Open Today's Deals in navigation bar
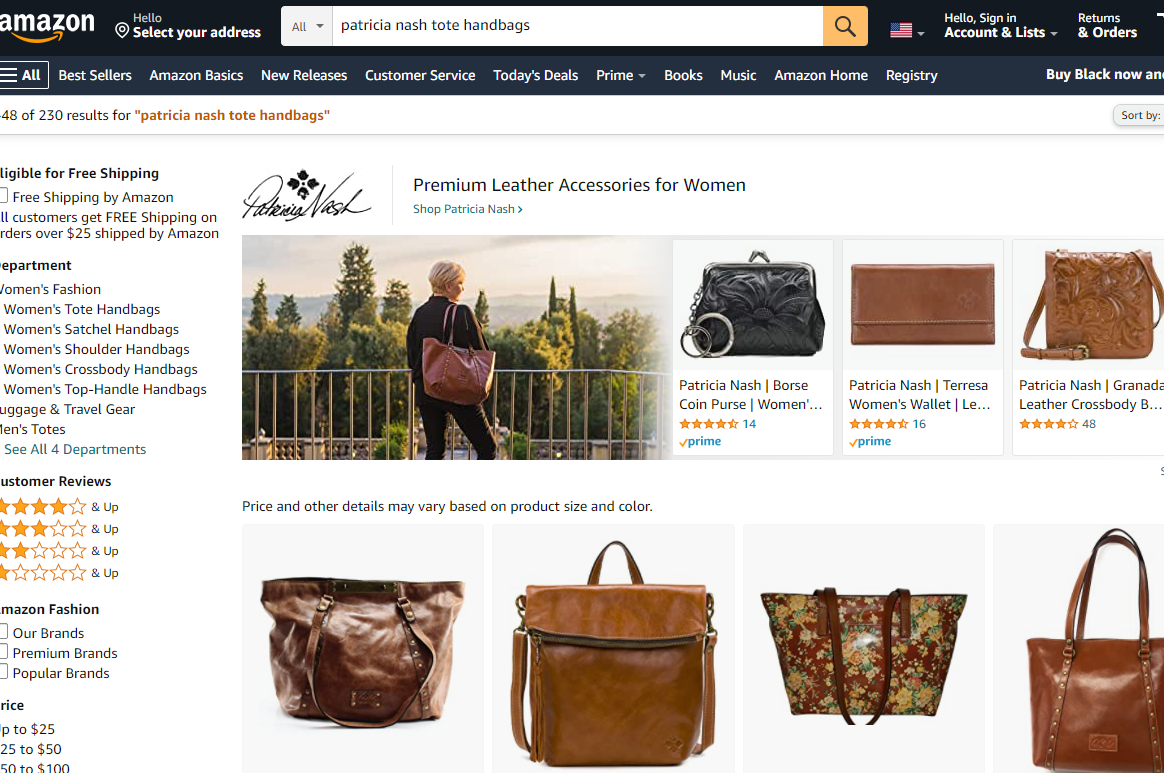The image size is (1164, 773). pos(535,75)
